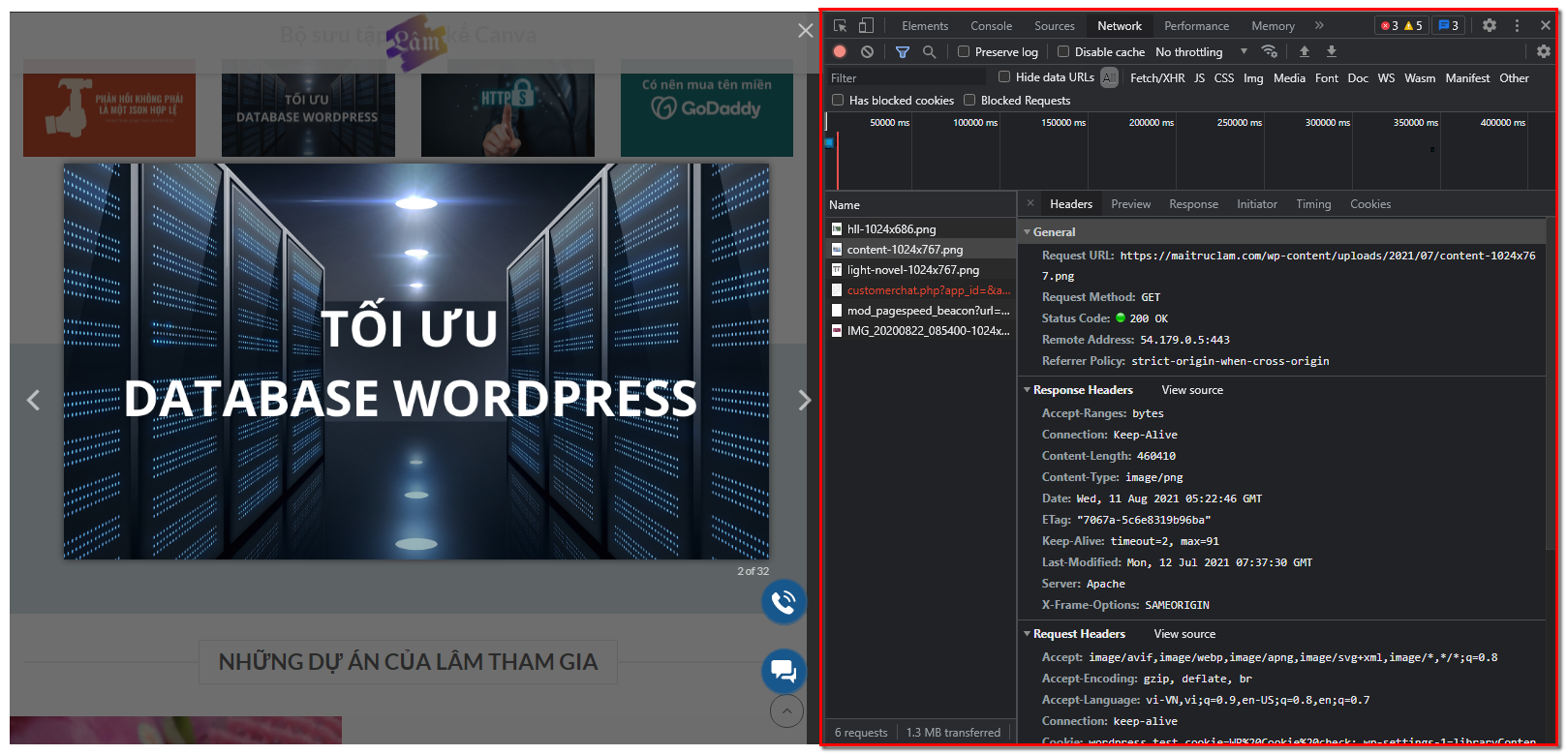
Task: Click the GoDaddy thumbnail in lightbox
Action: pos(706,108)
